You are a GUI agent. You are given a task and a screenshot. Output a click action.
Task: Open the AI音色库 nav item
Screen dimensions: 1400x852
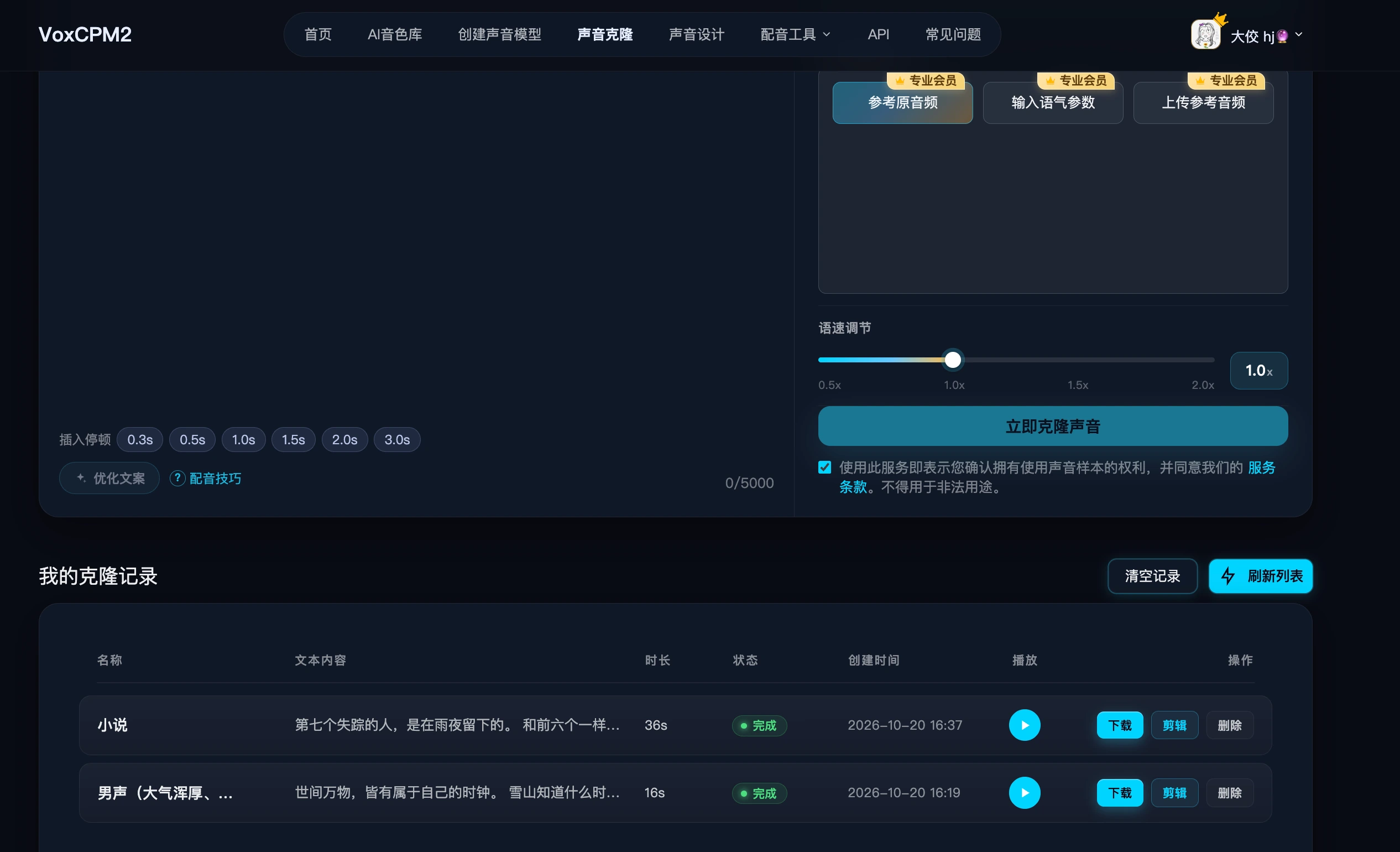point(395,35)
